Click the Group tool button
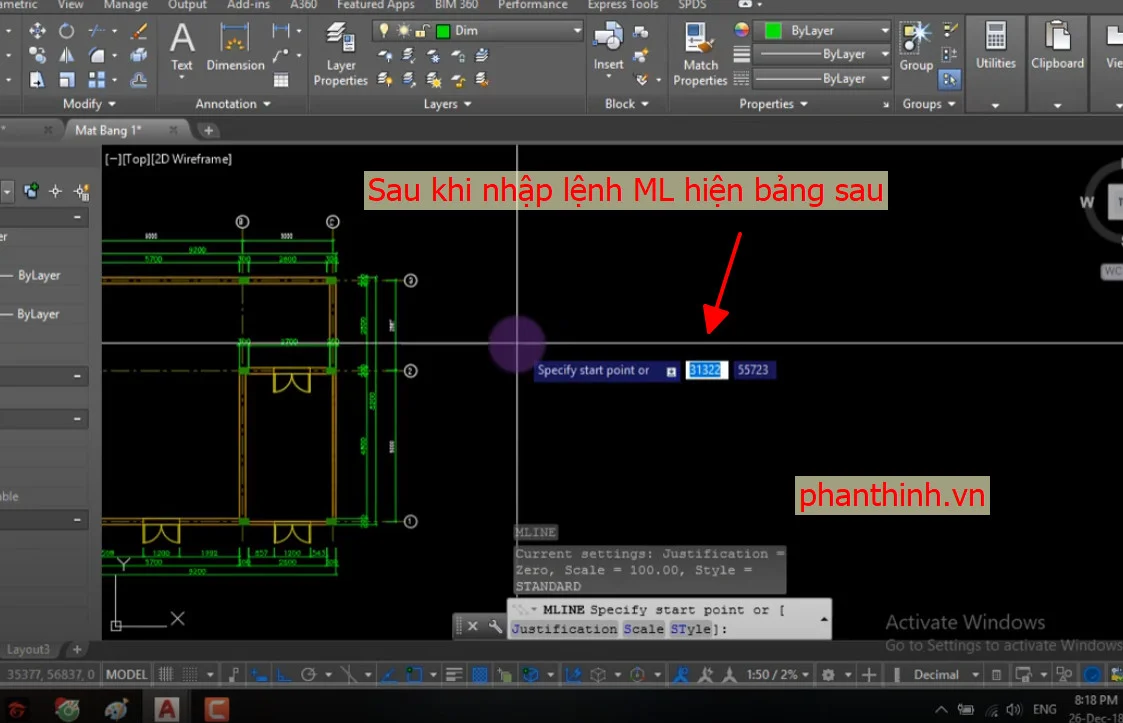 [x=916, y=47]
